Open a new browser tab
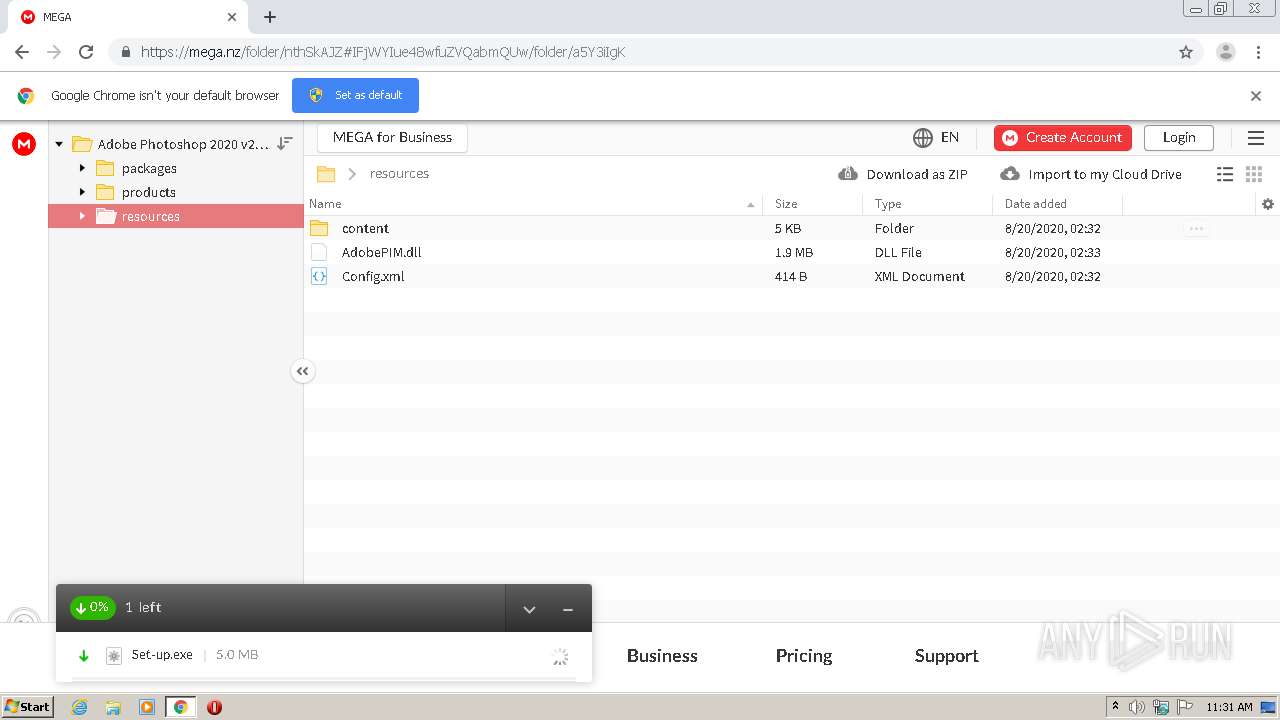 tap(270, 17)
